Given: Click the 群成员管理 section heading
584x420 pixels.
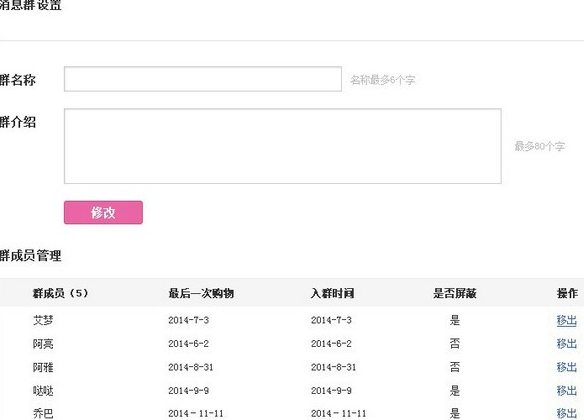Looking at the screenshot, I should point(31,256).
